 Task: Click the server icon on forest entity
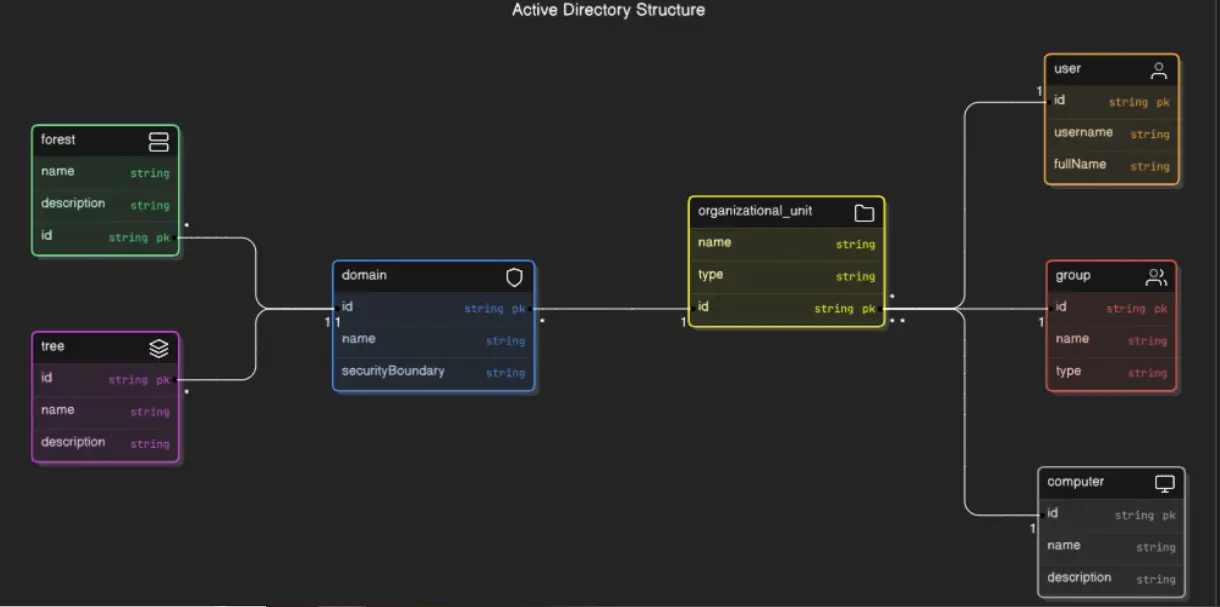point(158,141)
